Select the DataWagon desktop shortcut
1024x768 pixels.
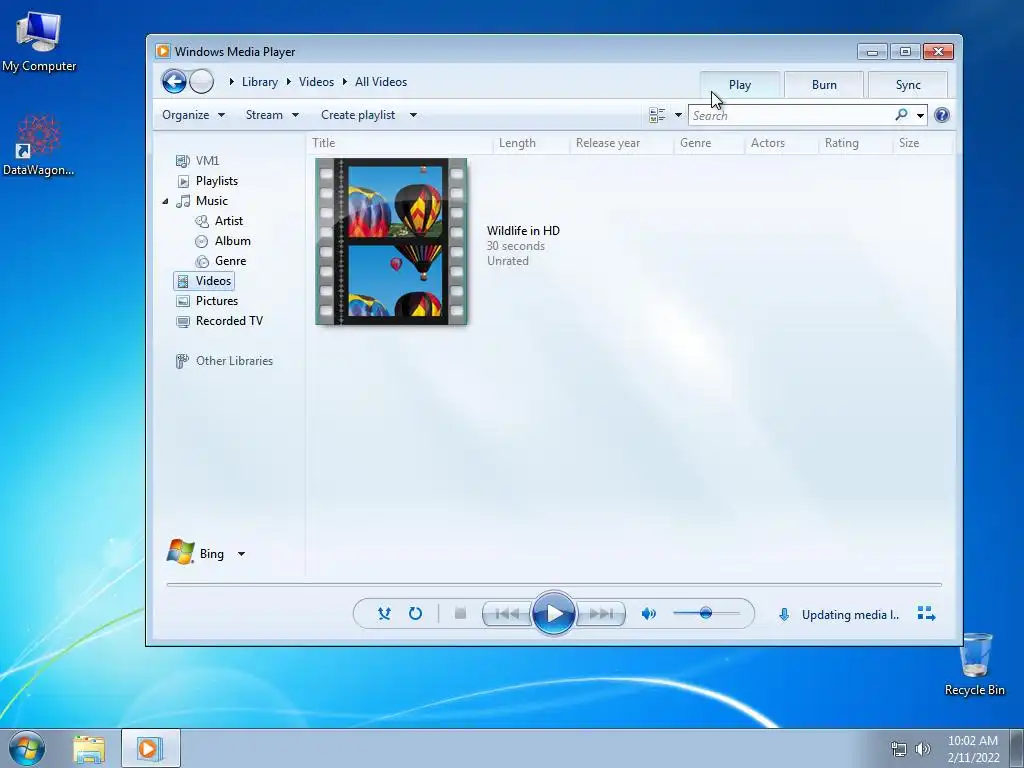[x=39, y=145]
